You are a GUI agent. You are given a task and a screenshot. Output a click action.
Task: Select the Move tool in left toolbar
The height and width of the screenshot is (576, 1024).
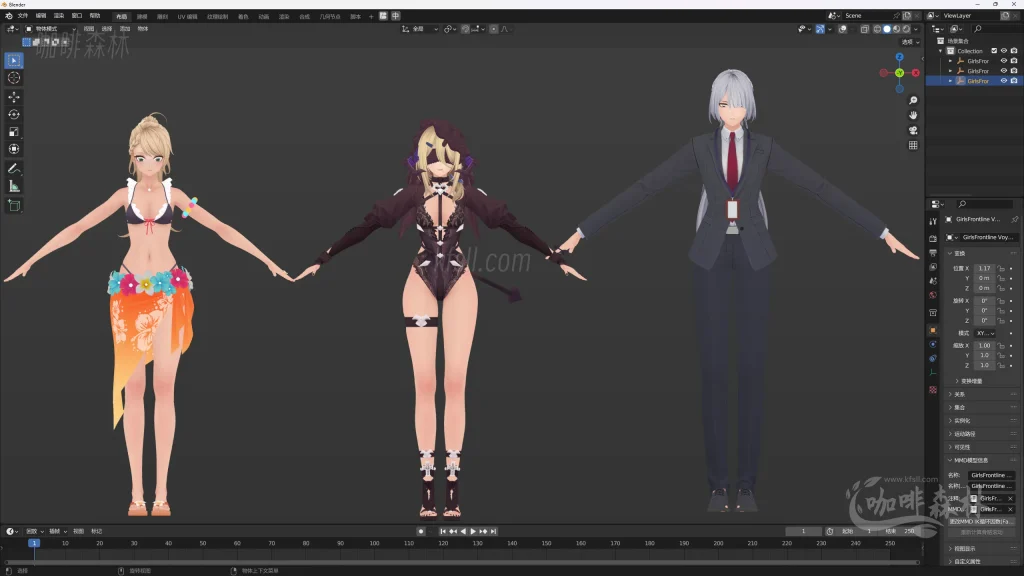[x=14, y=97]
